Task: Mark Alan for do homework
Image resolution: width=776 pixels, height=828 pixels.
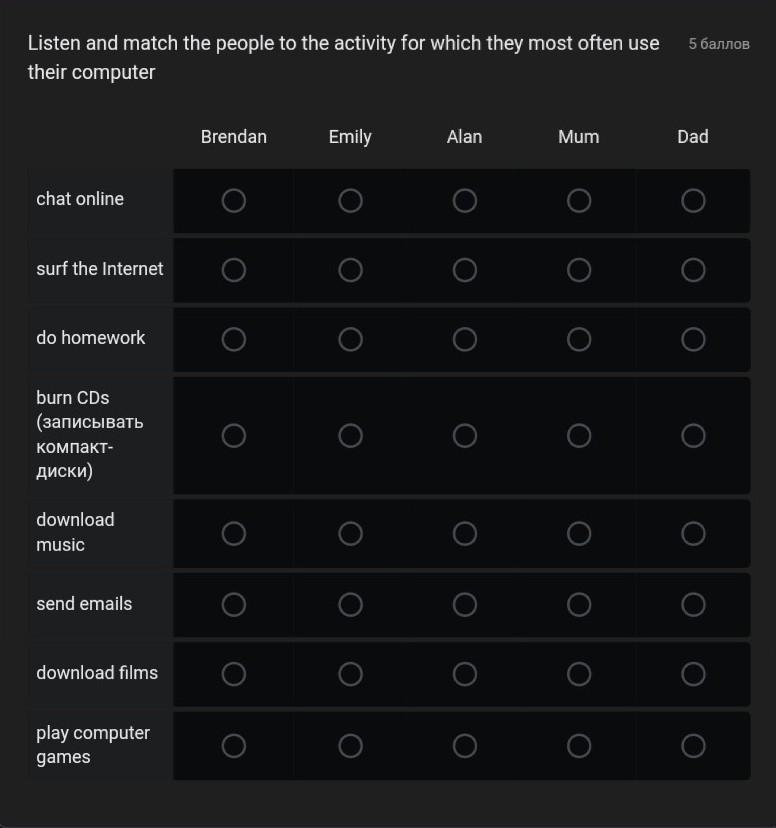Action: [x=464, y=340]
